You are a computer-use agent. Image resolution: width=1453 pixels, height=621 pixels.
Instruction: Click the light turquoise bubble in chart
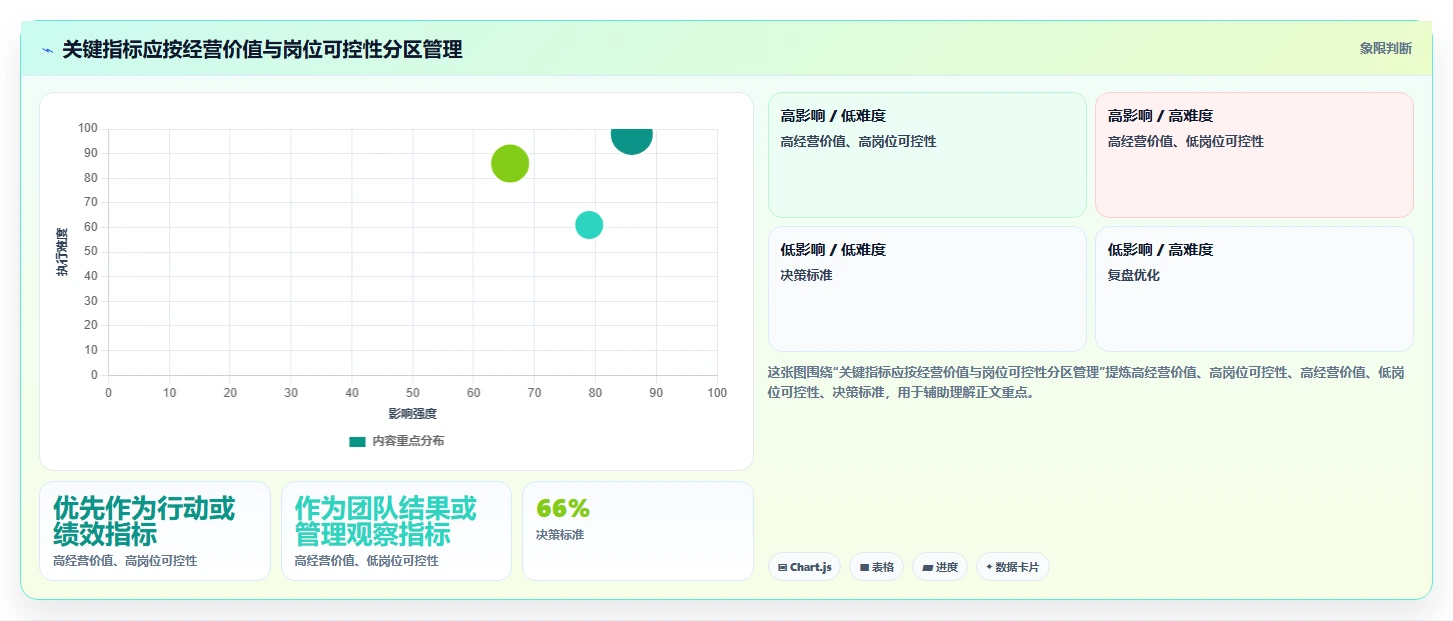coord(589,225)
